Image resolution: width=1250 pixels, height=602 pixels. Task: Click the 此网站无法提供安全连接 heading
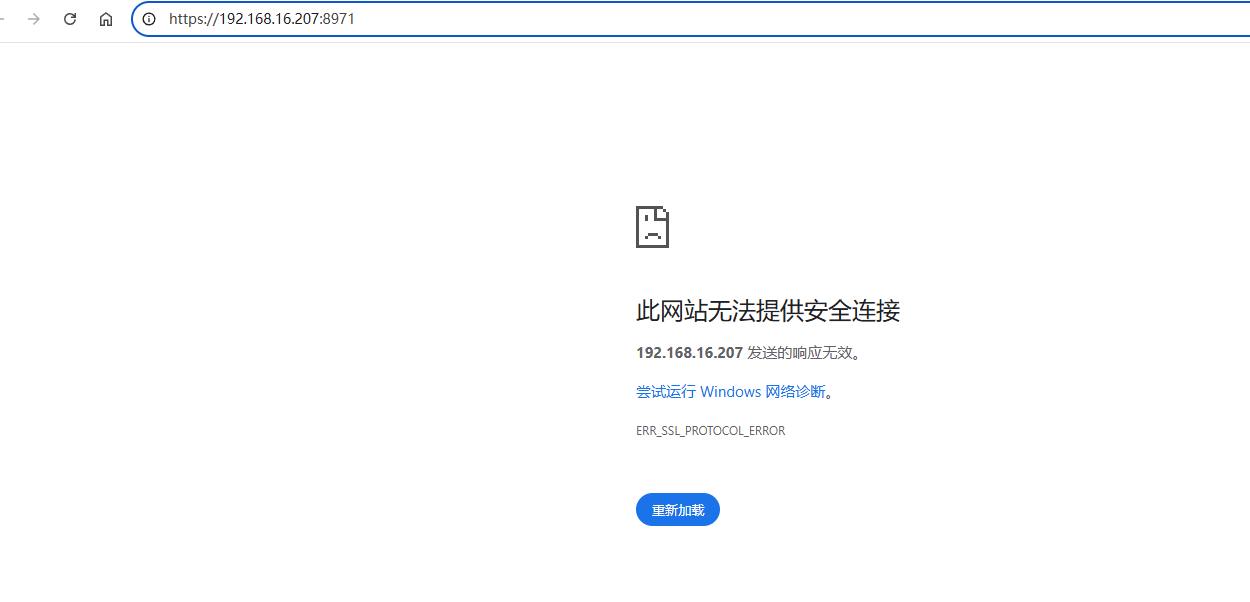767,311
